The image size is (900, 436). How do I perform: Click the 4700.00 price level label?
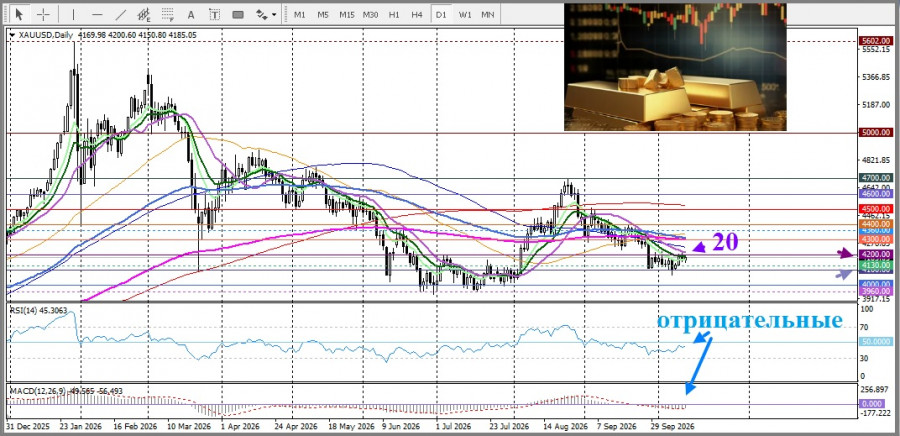pos(875,178)
